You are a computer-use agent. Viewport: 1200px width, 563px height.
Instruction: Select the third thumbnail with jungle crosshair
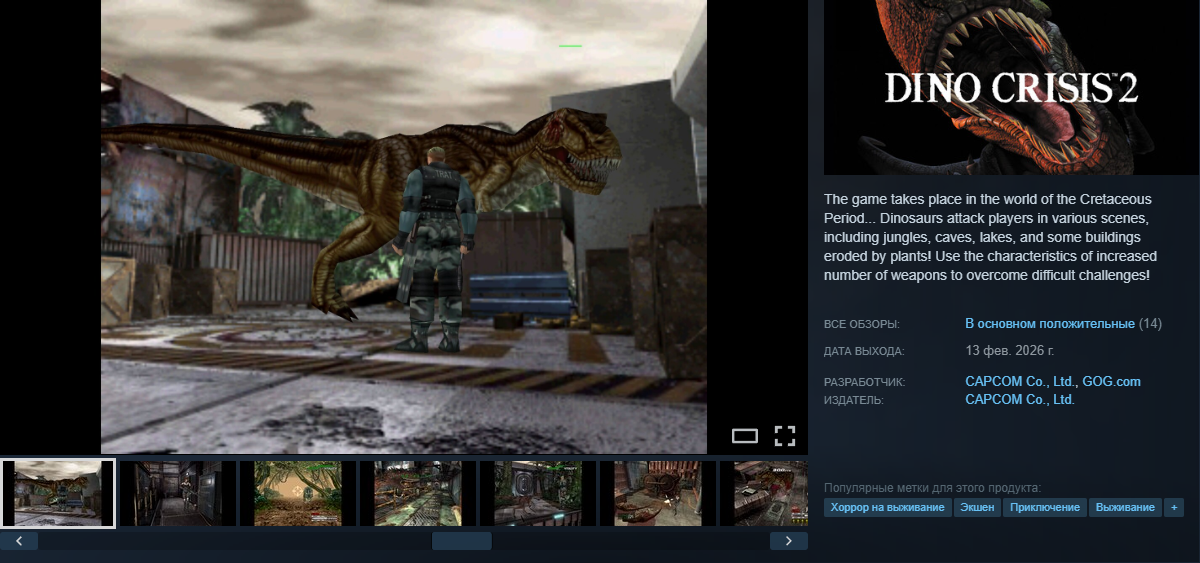[298, 493]
